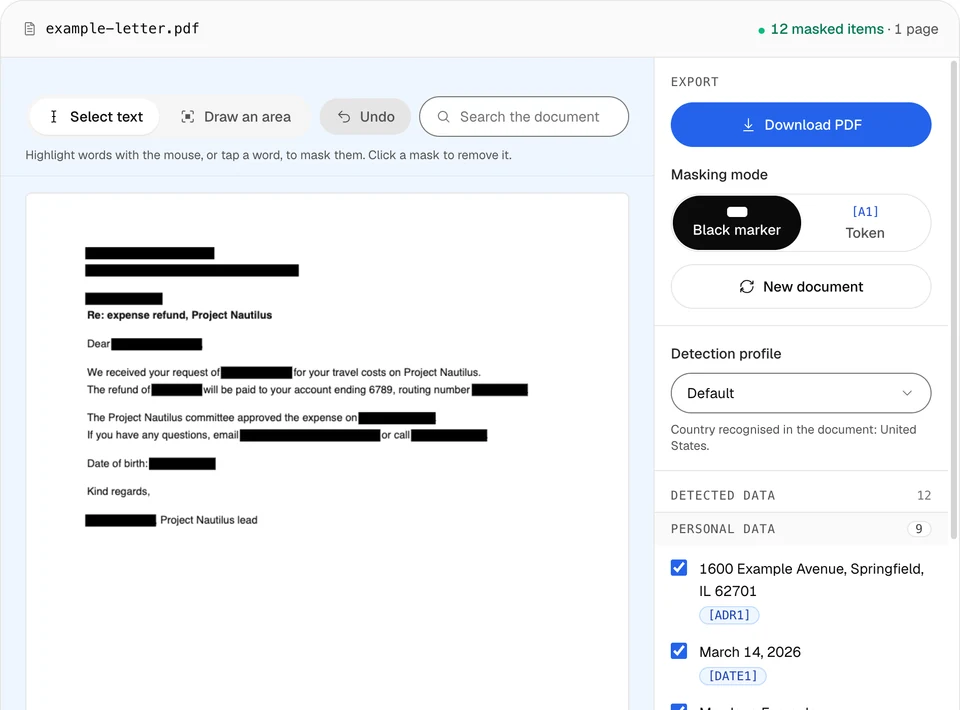Focus the Search the document field
The image size is (960, 710).
click(x=524, y=116)
